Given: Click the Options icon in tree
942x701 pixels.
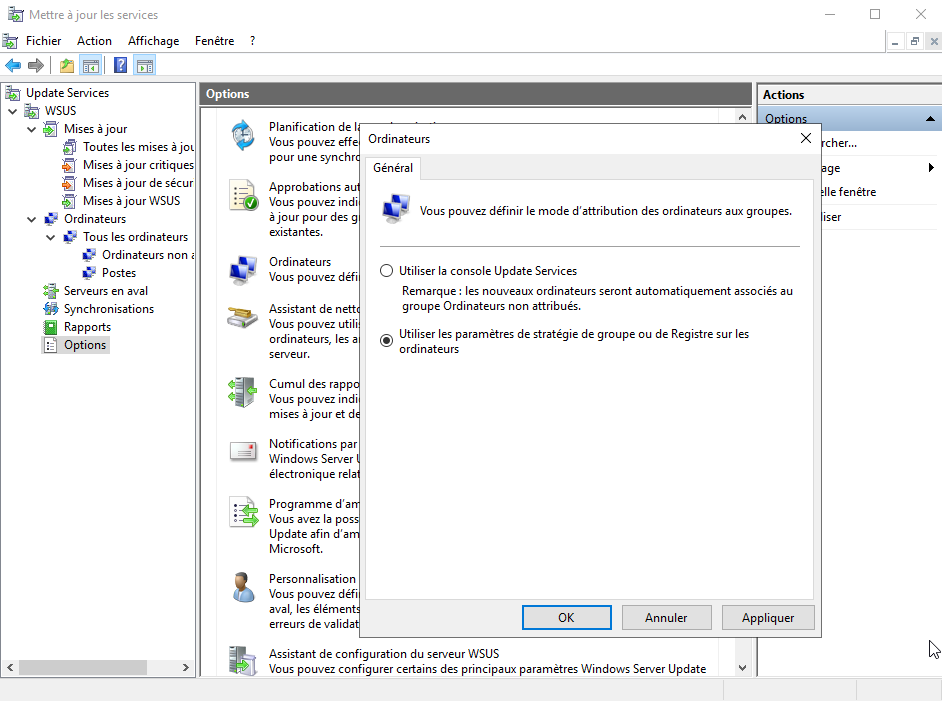Looking at the screenshot, I should tap(51, 345).
